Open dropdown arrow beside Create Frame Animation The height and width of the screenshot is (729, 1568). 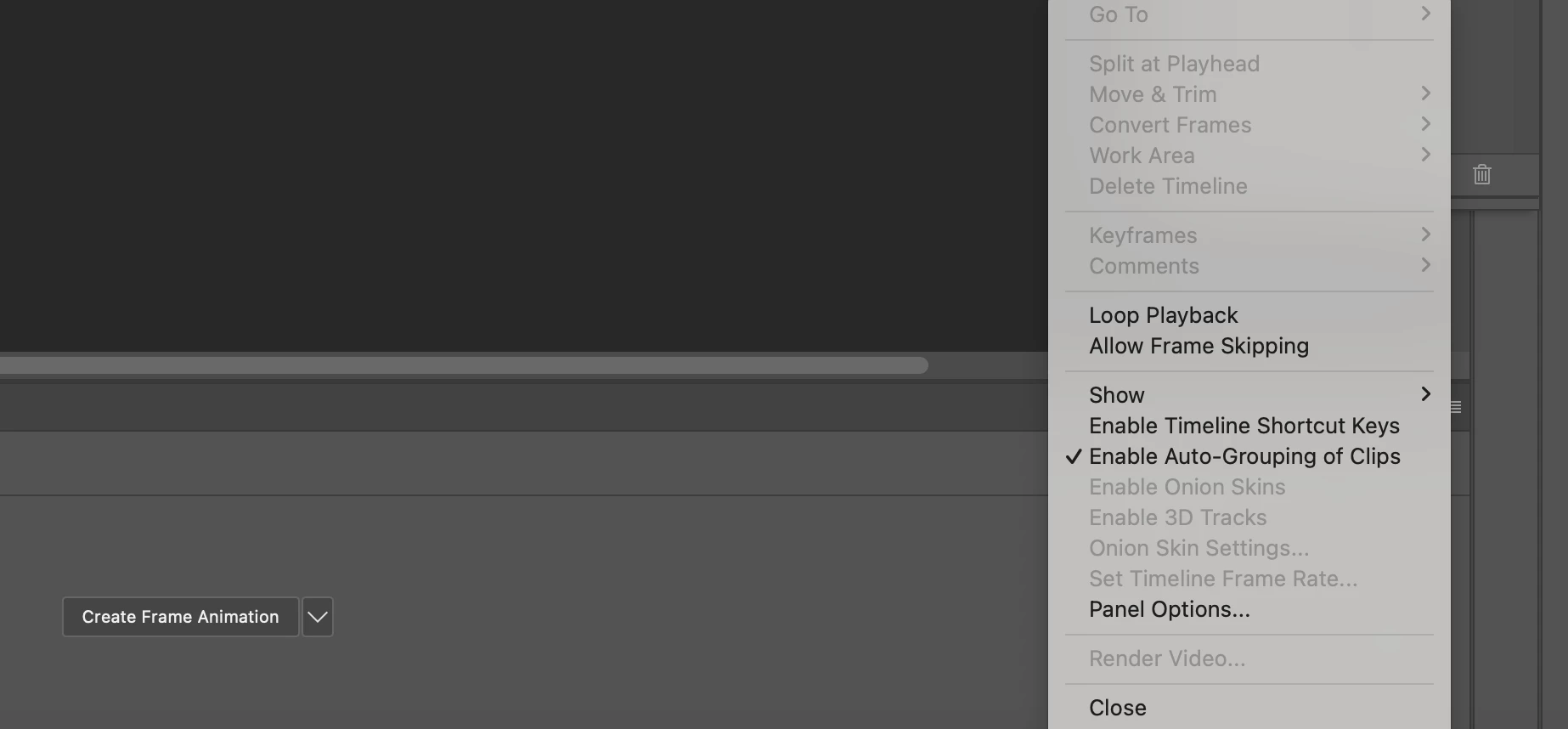click(x=318, y=617)
